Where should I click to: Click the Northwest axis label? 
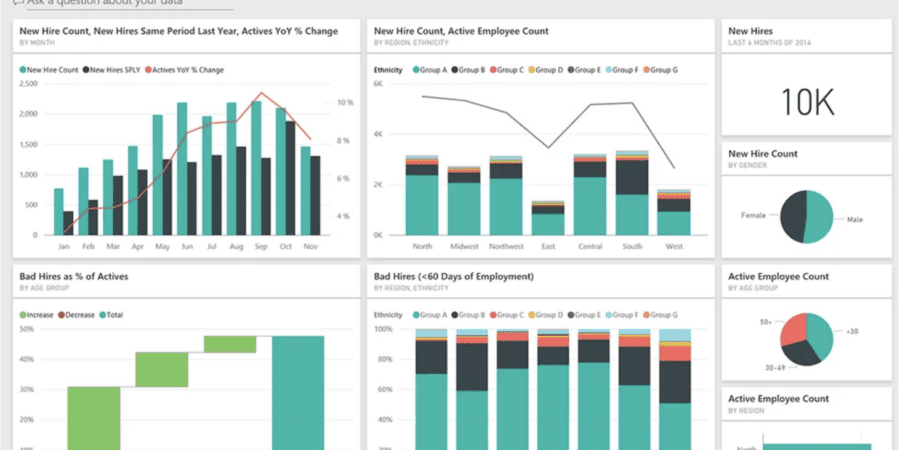pos(506,246)
